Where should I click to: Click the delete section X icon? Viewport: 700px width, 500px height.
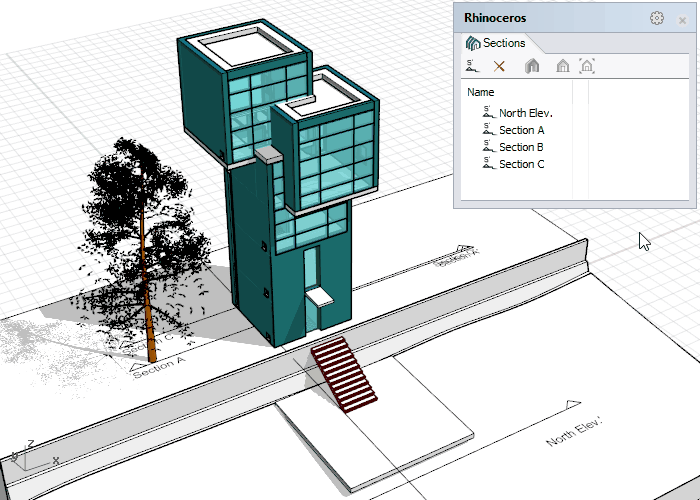coord(499,66)
